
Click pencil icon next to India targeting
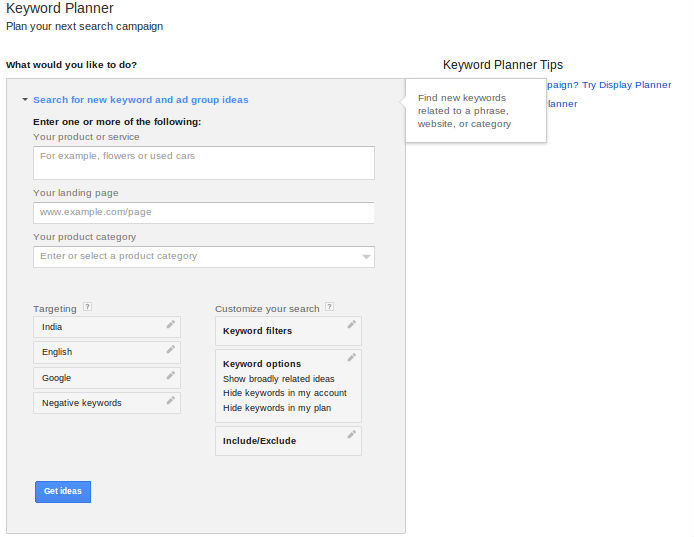[x=171, y=325]
